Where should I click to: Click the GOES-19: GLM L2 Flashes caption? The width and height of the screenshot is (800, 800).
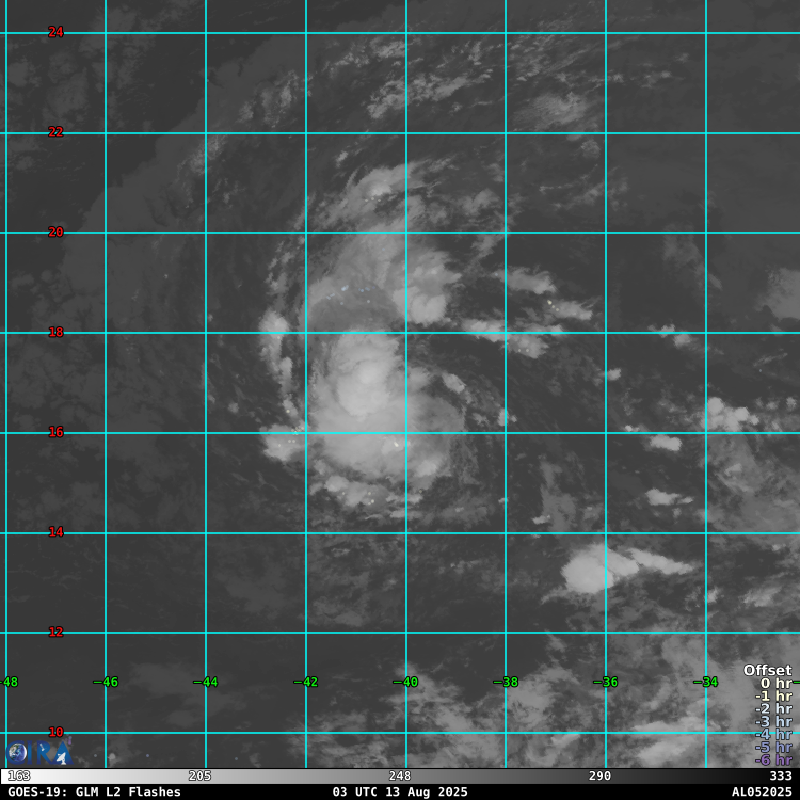click(x=94, y=792)
